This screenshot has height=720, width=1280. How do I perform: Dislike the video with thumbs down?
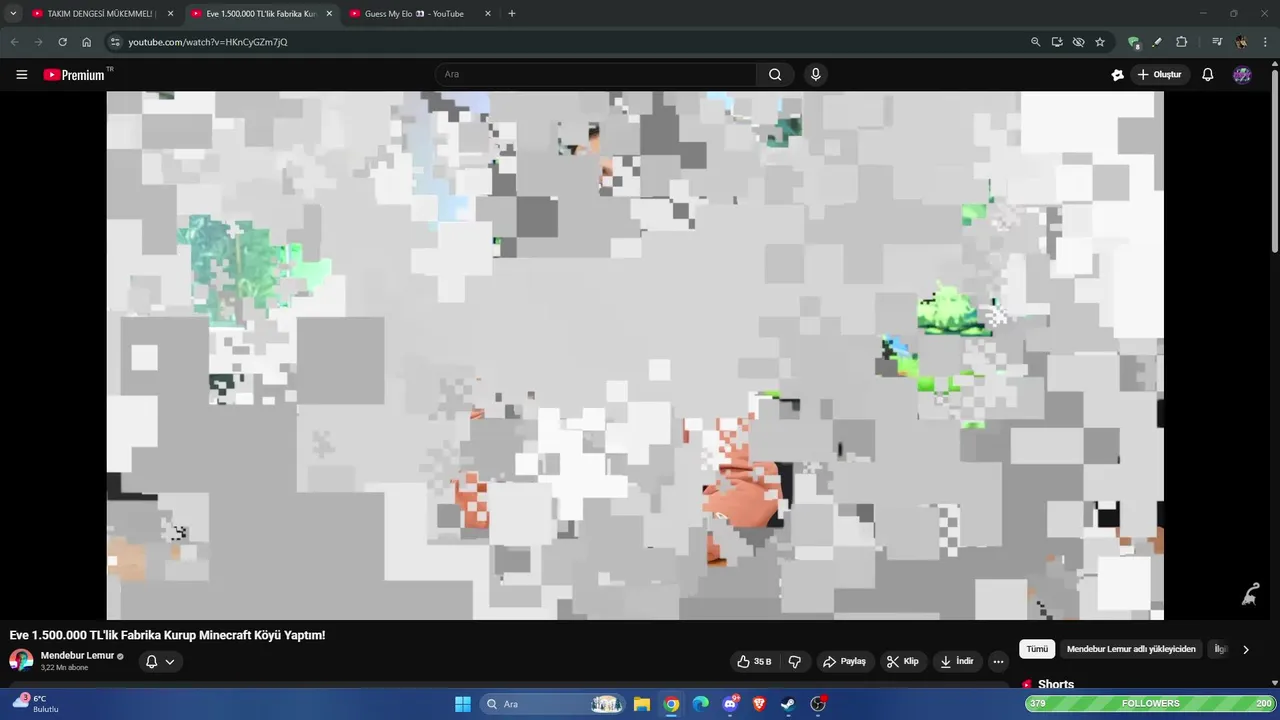point(795,662)
